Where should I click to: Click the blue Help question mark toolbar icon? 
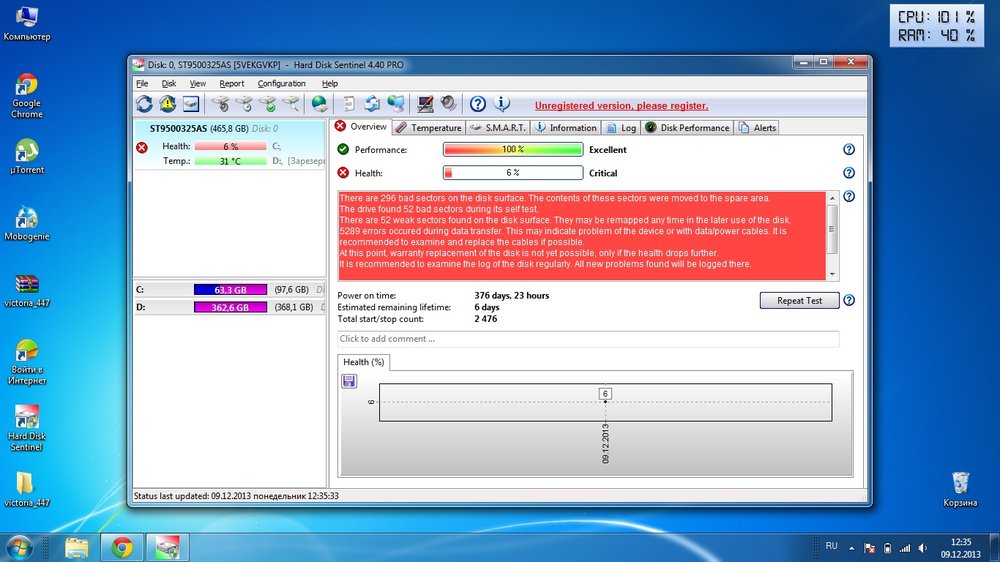(x=478, y=104)
